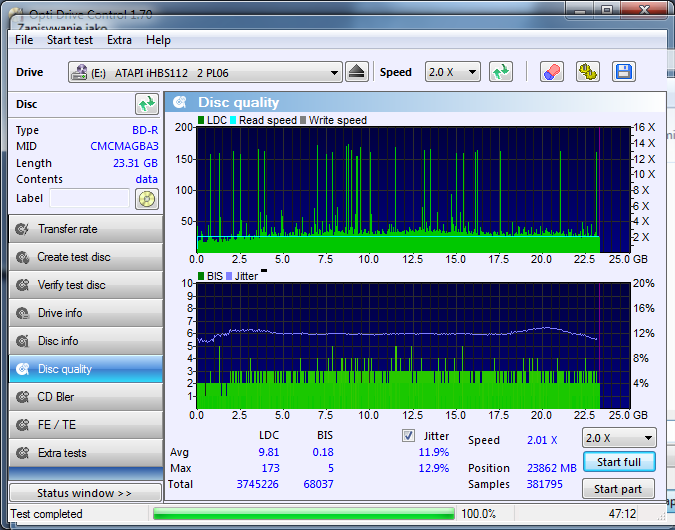675x530 pixels.
Task: Click the 100.0% progress label
Action: tap(478, 514)
